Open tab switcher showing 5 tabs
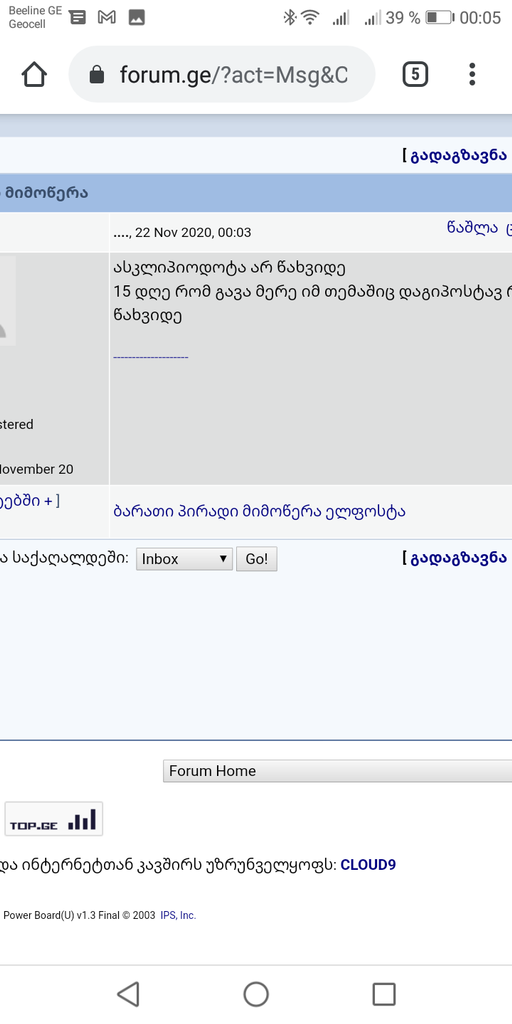This screenshot has width=512, height=1024. (x=415, y=74)
